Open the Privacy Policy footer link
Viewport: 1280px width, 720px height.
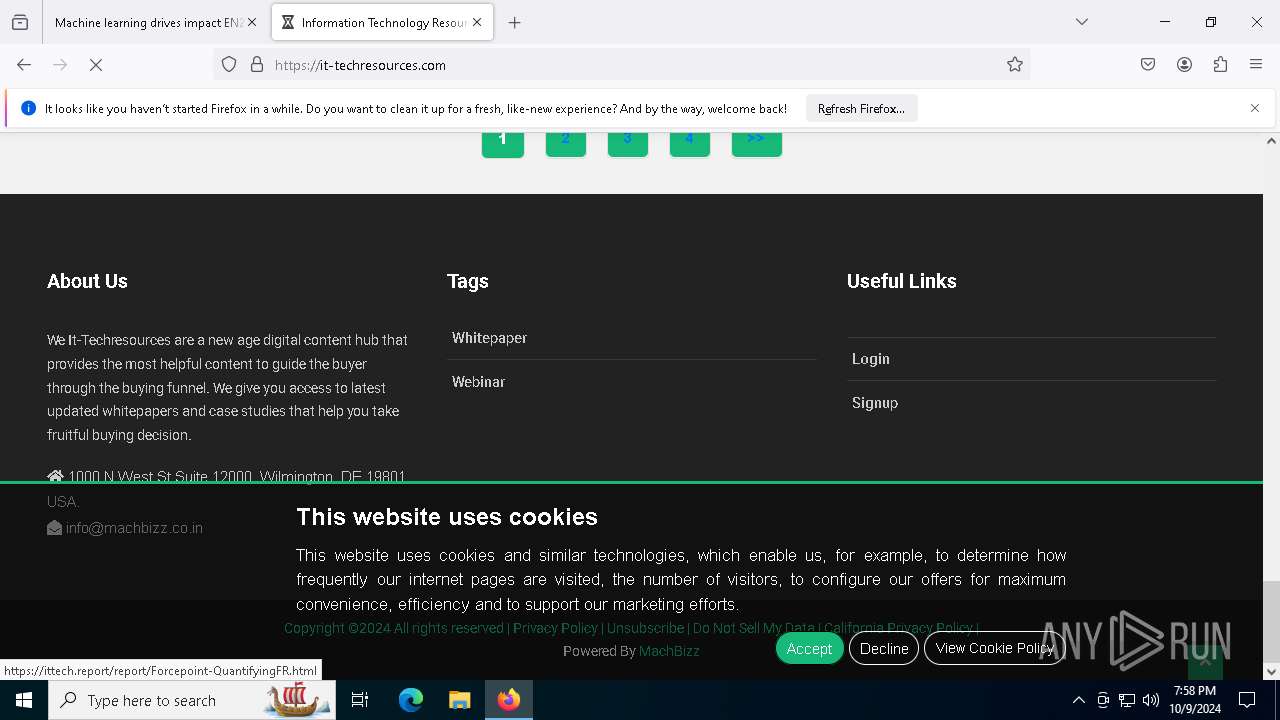point(555,628)
